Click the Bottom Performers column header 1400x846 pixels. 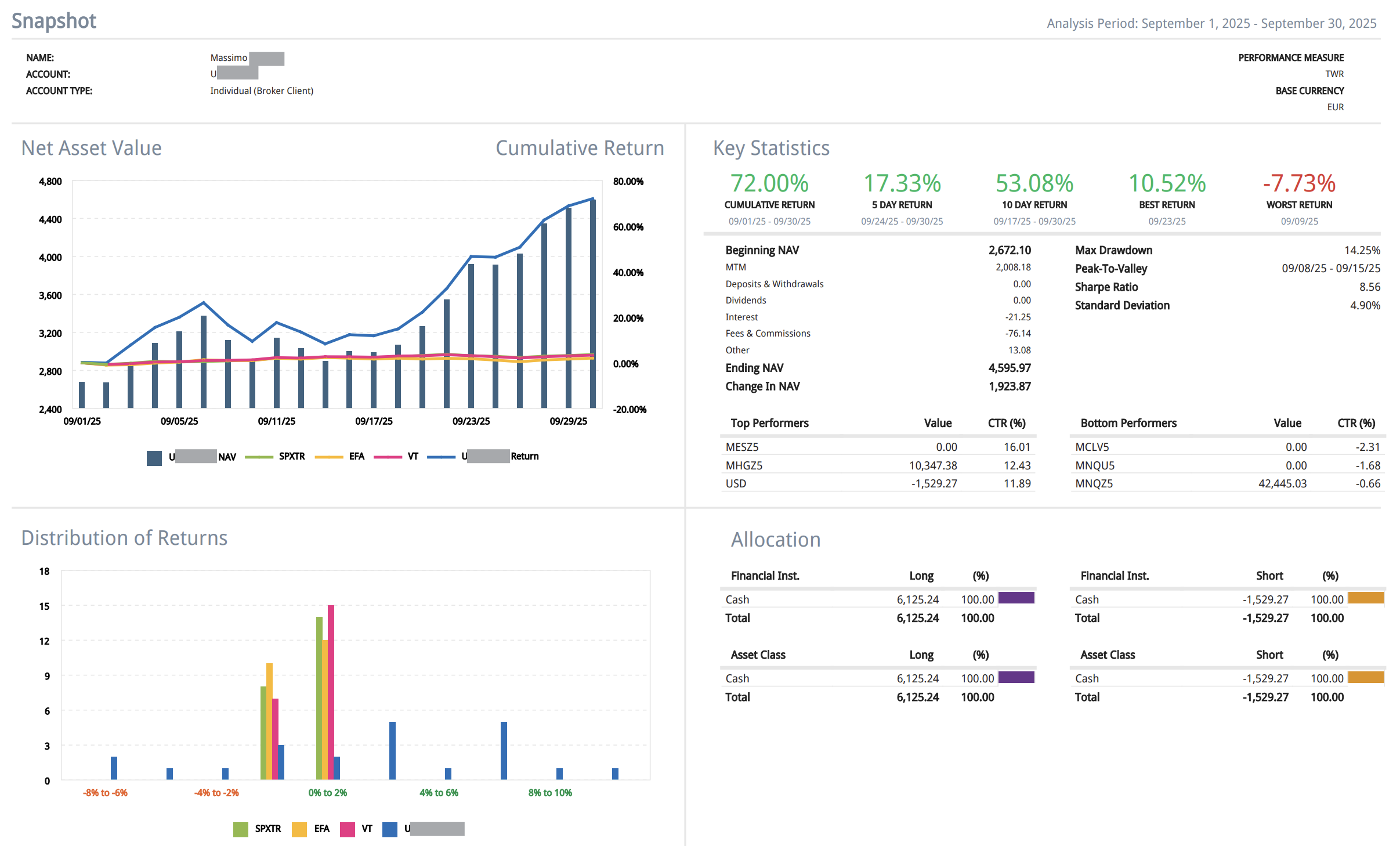(1128, 423)
